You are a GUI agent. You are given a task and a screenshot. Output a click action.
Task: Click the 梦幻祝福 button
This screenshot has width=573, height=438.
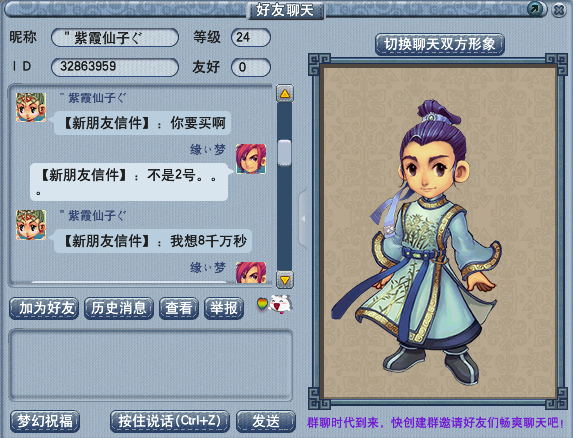tap(45, 421)
